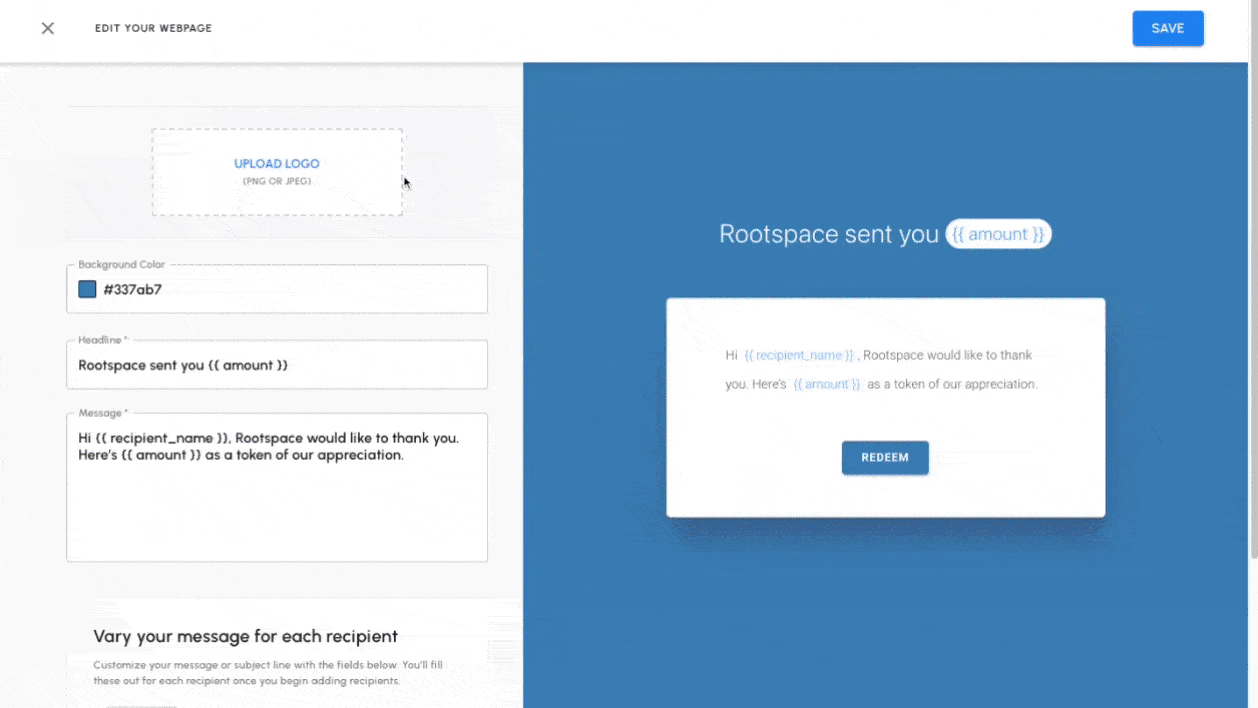Click into the Headline input field

[277, 365]
